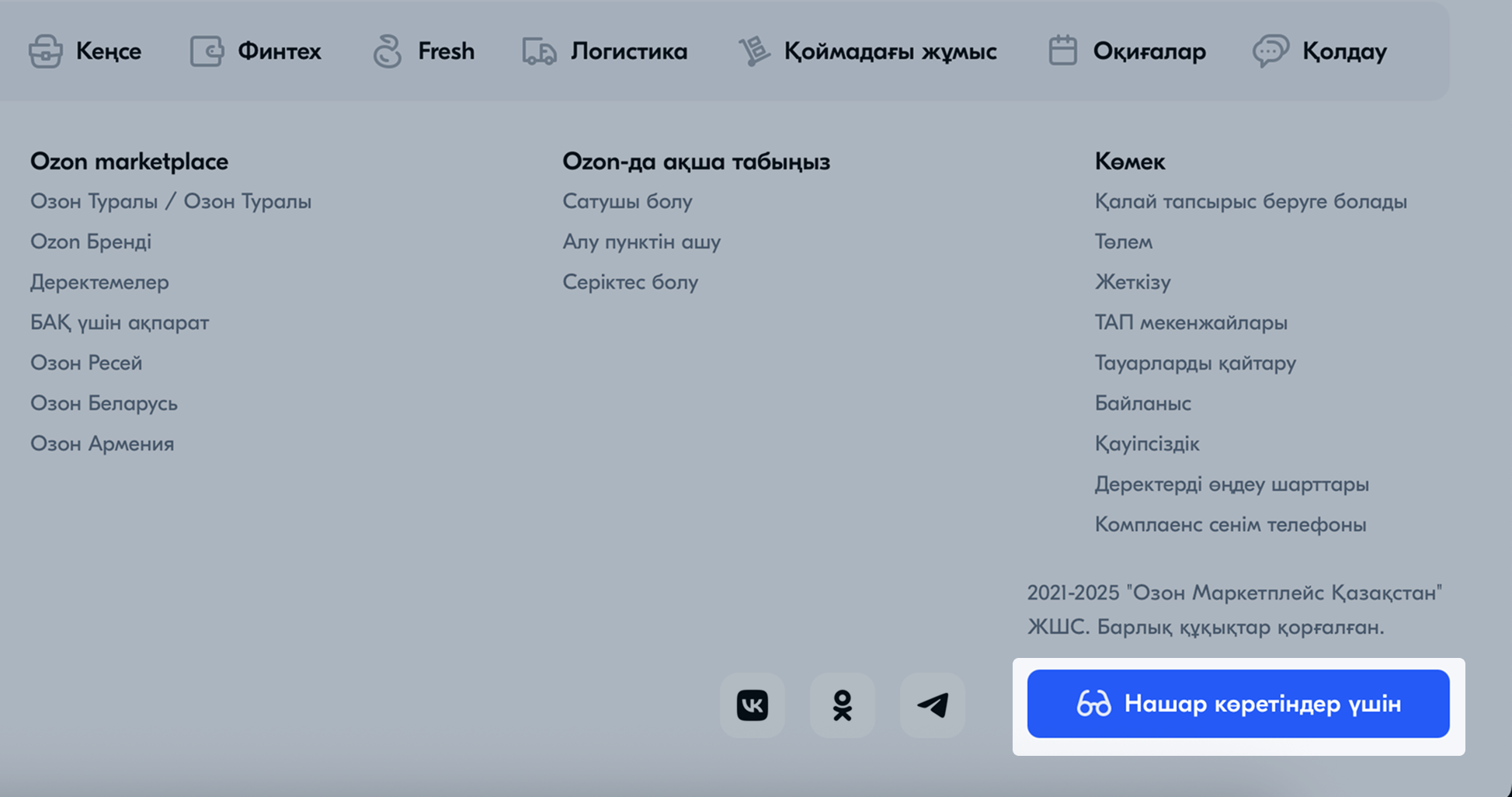Click the Қоймадағы жұмыс cart icon
The width and height of the screenshot is (1512, 797).
coord(753,51)
